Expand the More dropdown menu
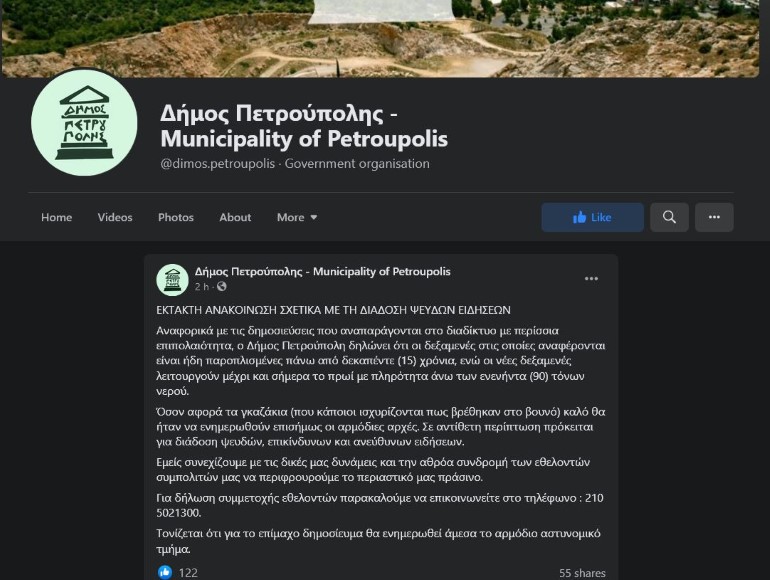The image size is (770, 580). point(297,217)
